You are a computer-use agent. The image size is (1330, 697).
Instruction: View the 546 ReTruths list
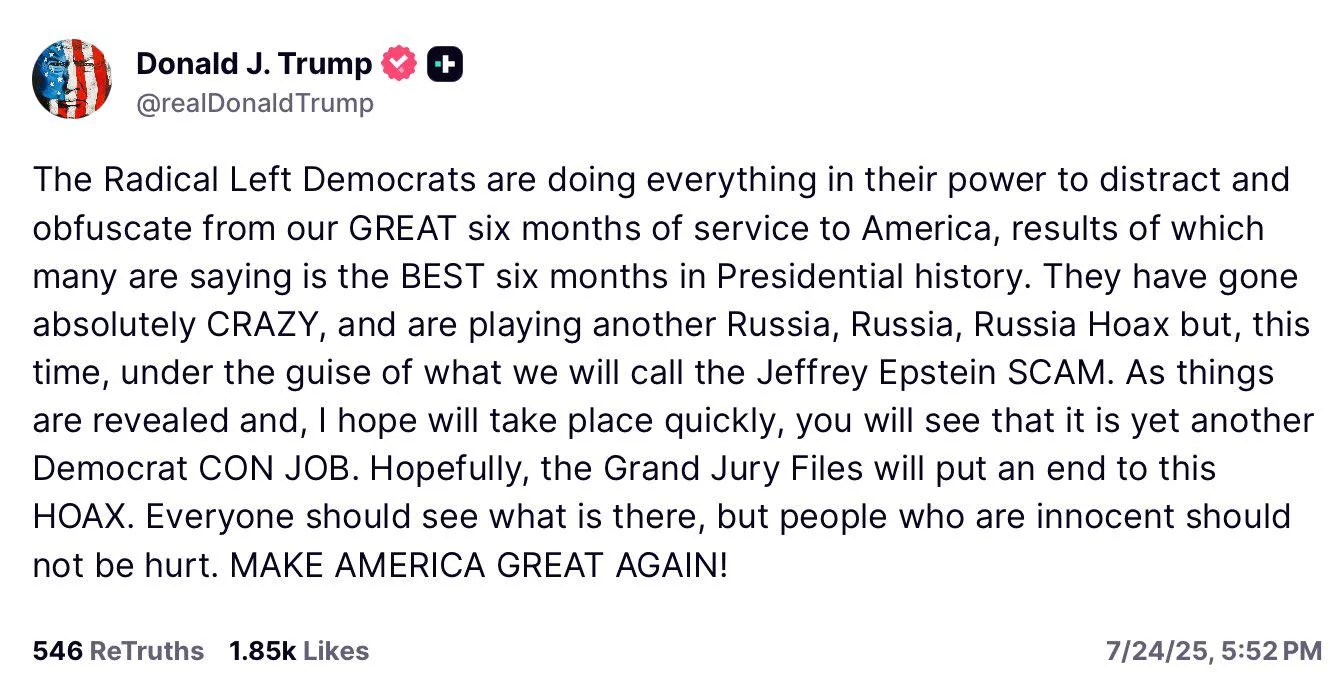tap(118, 651)
